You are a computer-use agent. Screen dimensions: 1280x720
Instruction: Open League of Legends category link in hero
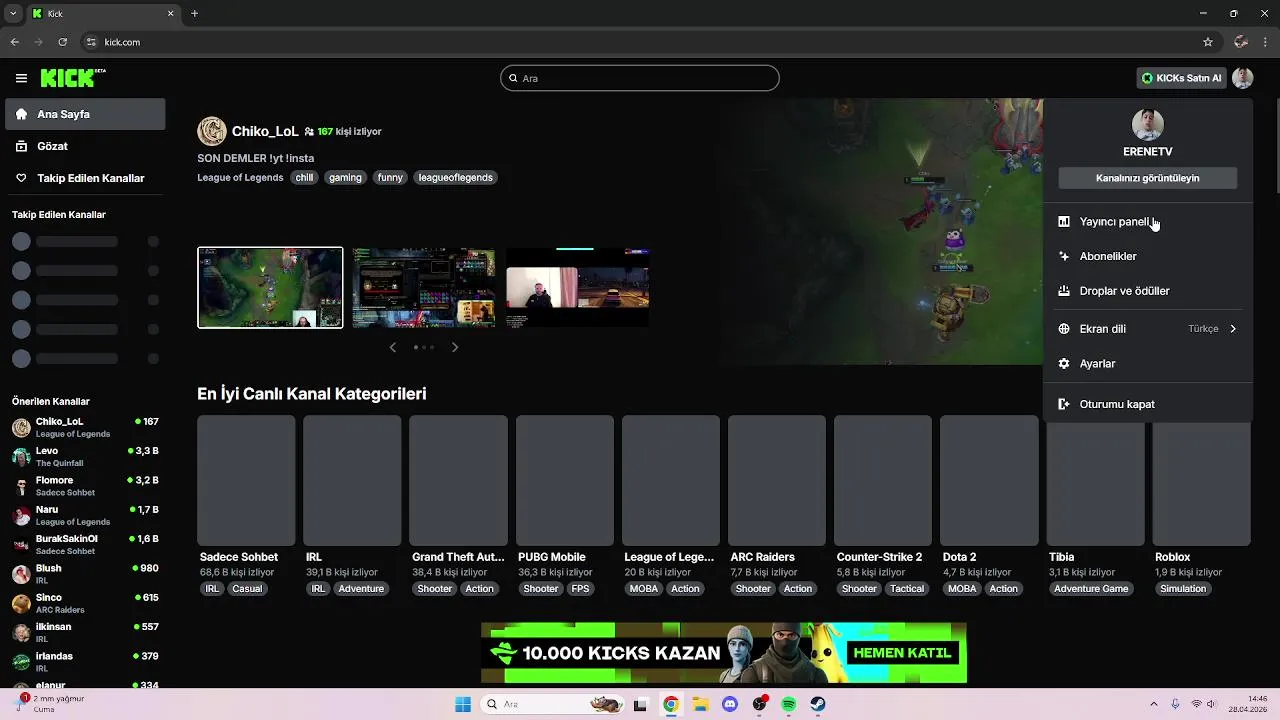tap(240, 178)
